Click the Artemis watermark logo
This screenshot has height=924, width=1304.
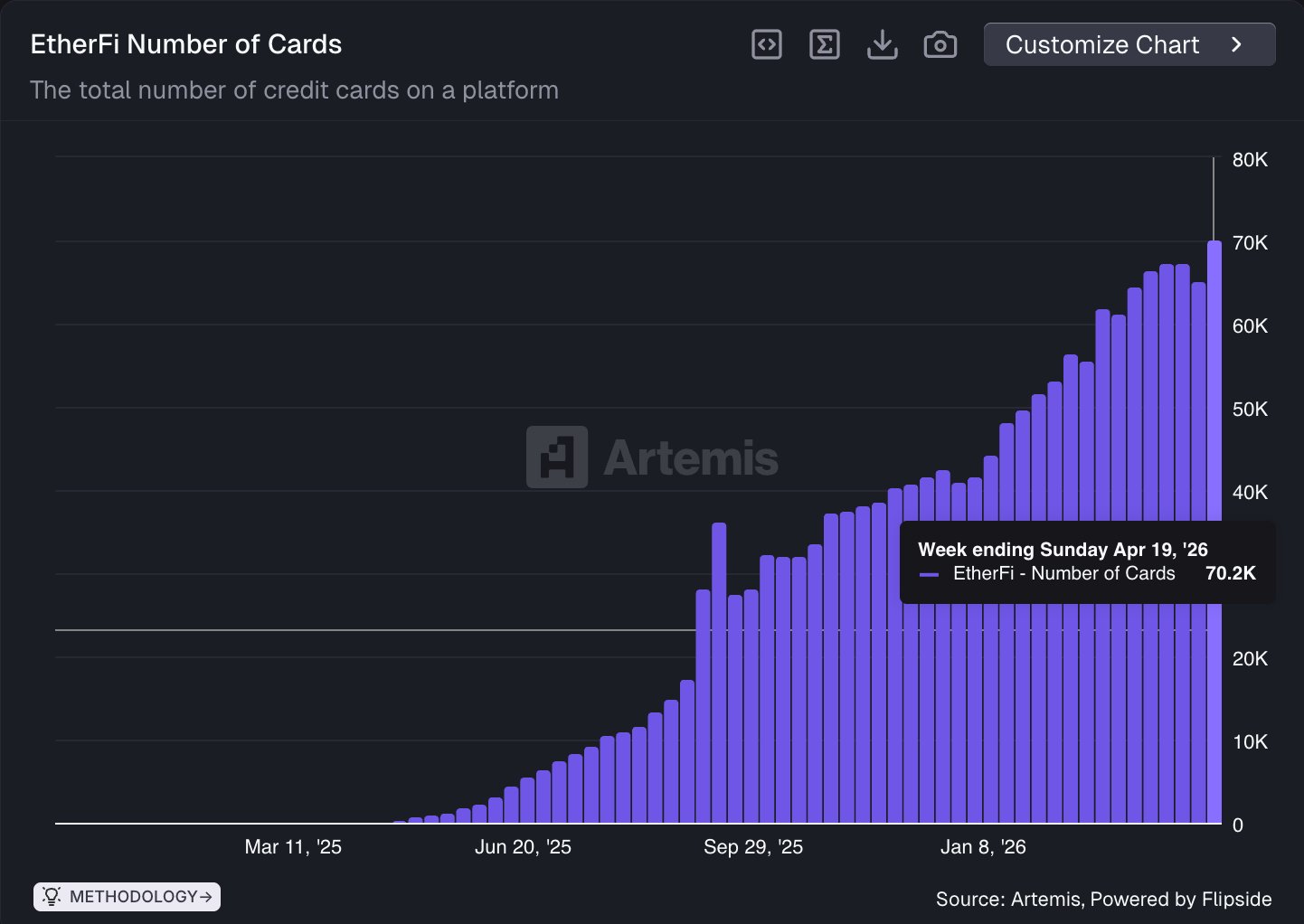point(652,457)
